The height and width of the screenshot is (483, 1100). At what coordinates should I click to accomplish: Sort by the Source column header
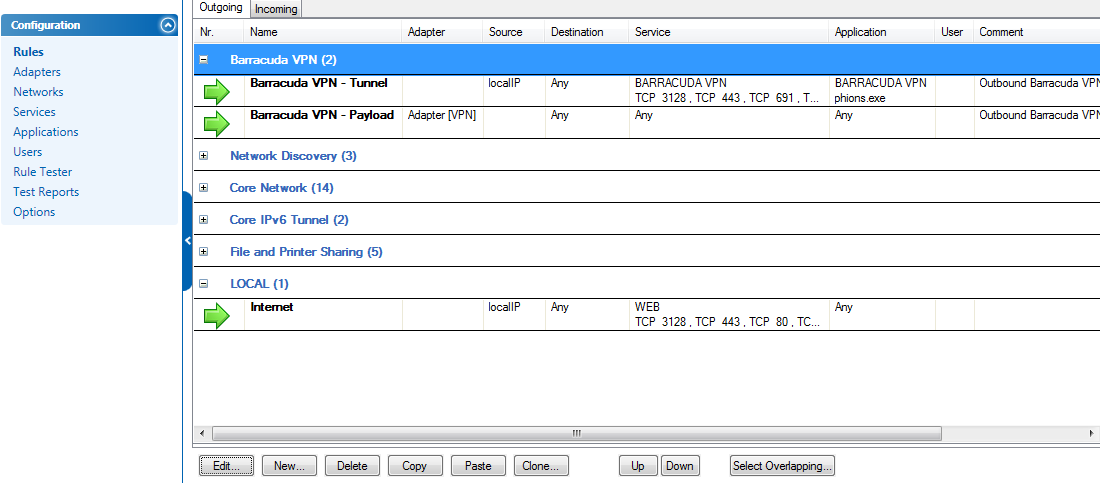coord(514,32)
